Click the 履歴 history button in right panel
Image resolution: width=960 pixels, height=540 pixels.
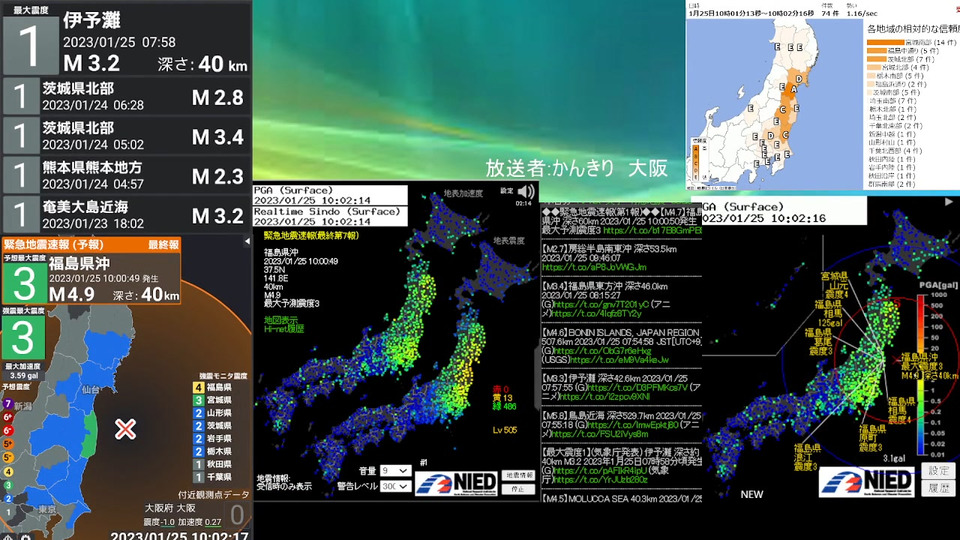point(938,488)
